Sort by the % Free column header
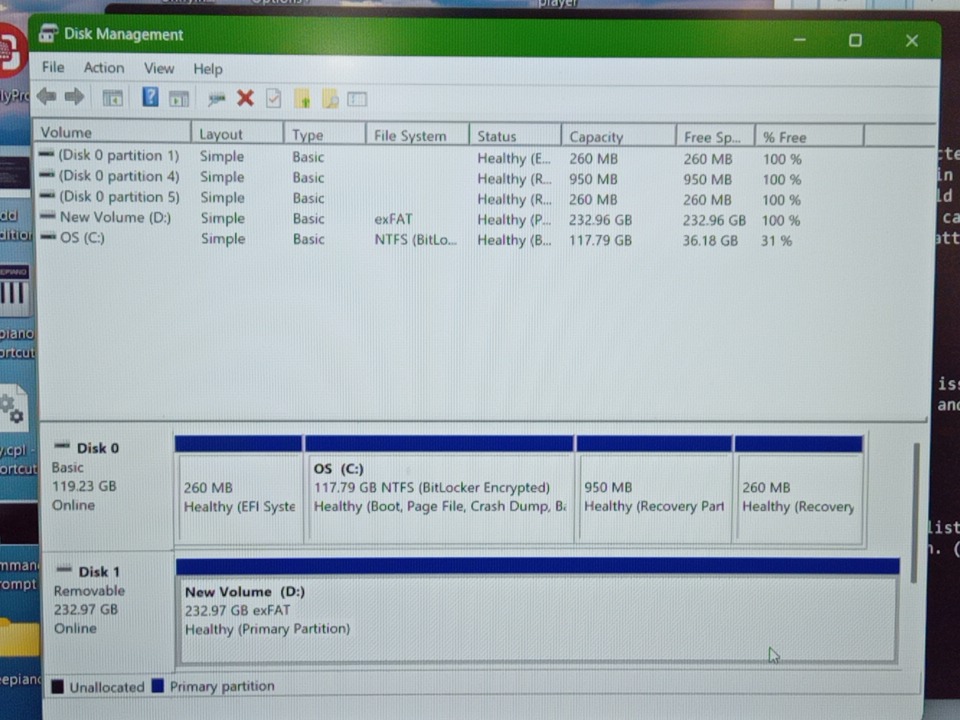960x720 pixels. point(809,137)
